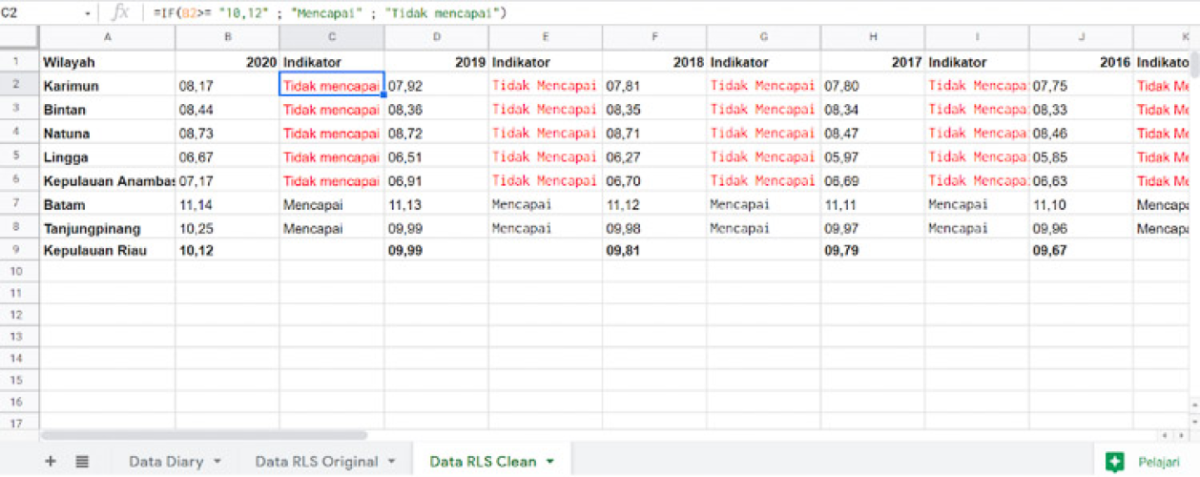Image resolution: width=1200 pixels, height=477 pixels.
Task: Click cell with value 11,14
Action: coord(228,204)
